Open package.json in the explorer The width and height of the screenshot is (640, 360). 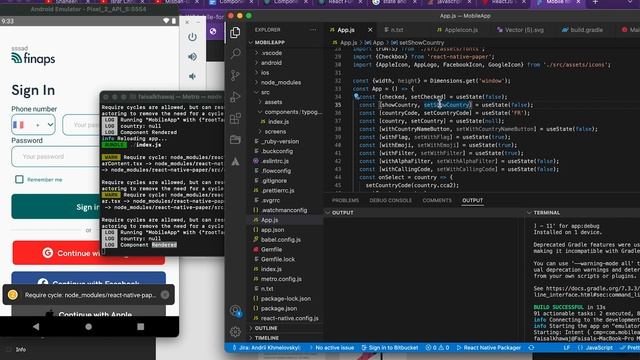click(x=279, y=308)
